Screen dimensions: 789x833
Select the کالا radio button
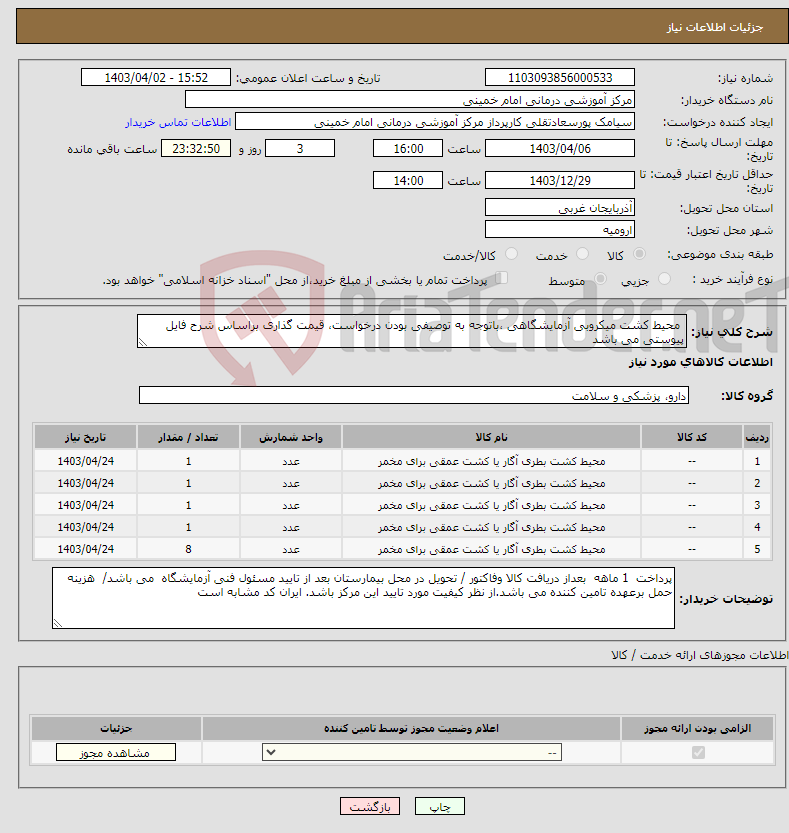[x=639, y=254]
